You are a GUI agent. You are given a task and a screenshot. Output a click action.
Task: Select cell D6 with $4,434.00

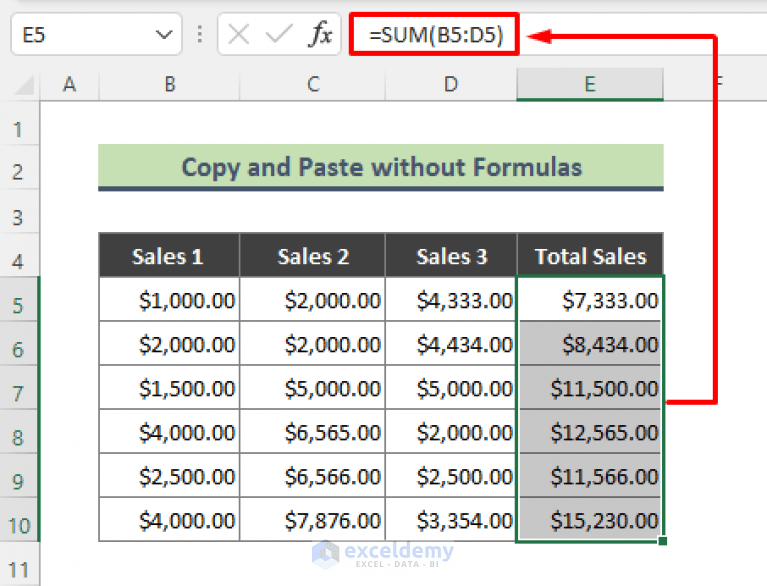click(451, 343)
